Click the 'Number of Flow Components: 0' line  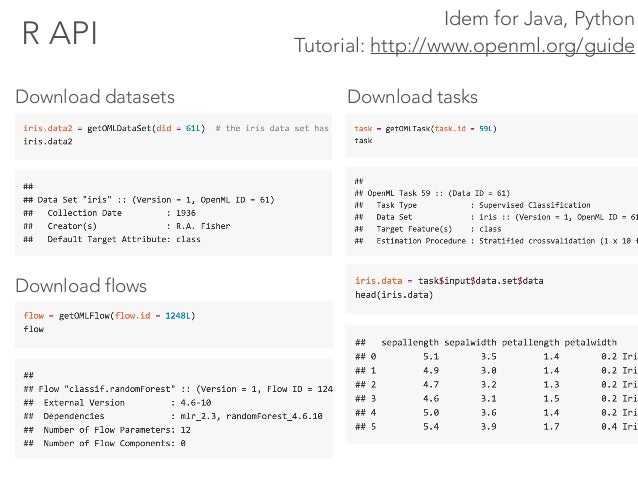105,443
